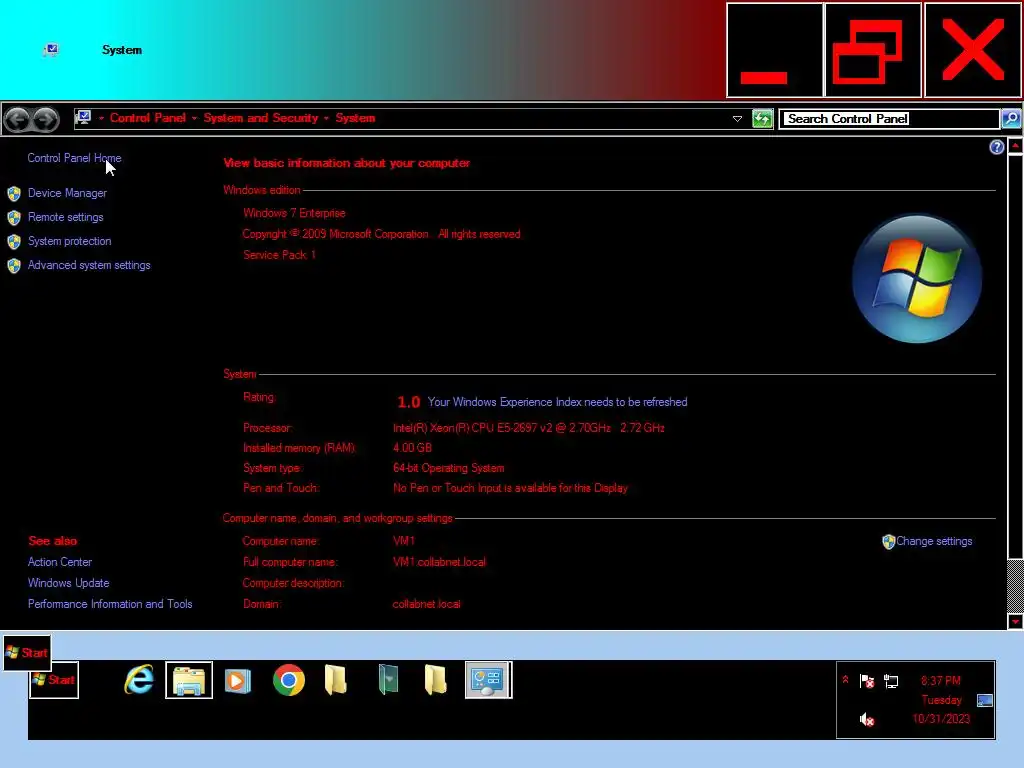Go to Control Panel Home

74,158
